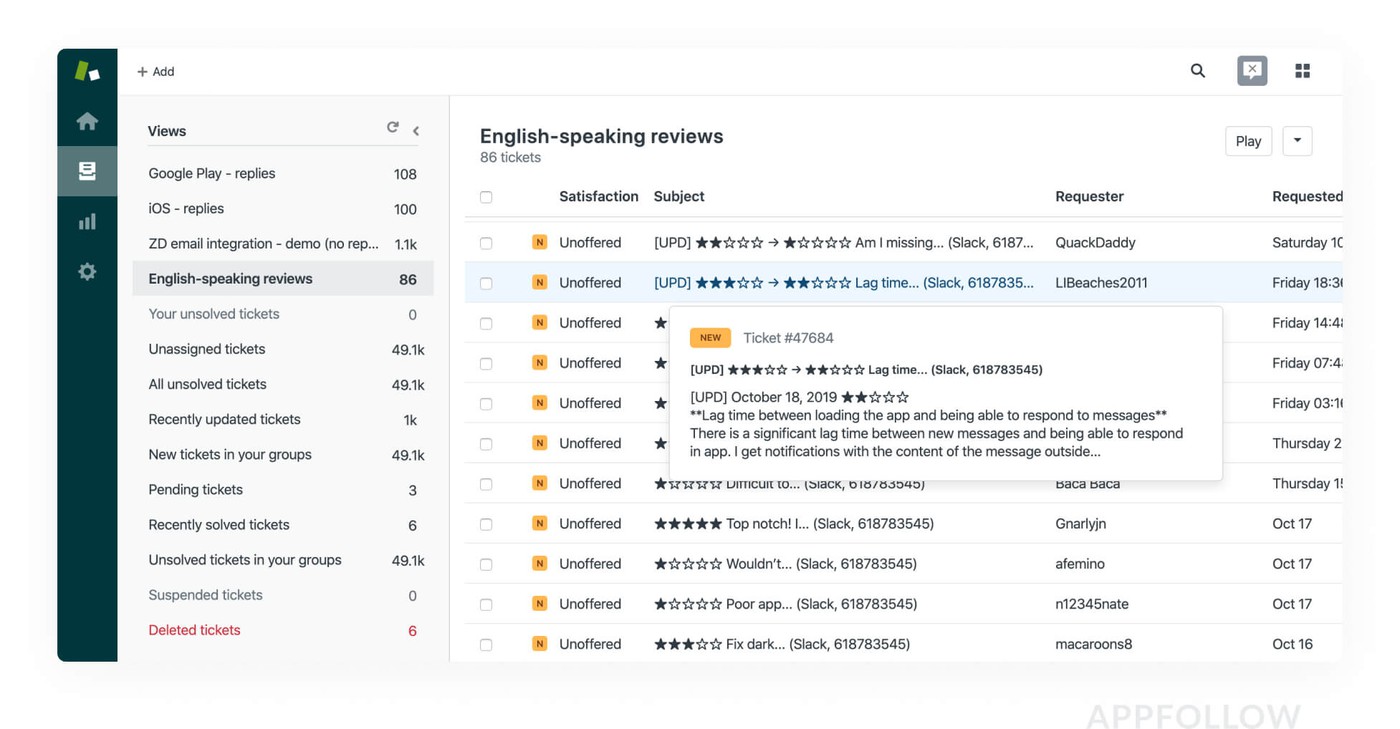1400x729 pixels.
Task: Click requester name QuackDaddy
Action: coord(1095,242)
